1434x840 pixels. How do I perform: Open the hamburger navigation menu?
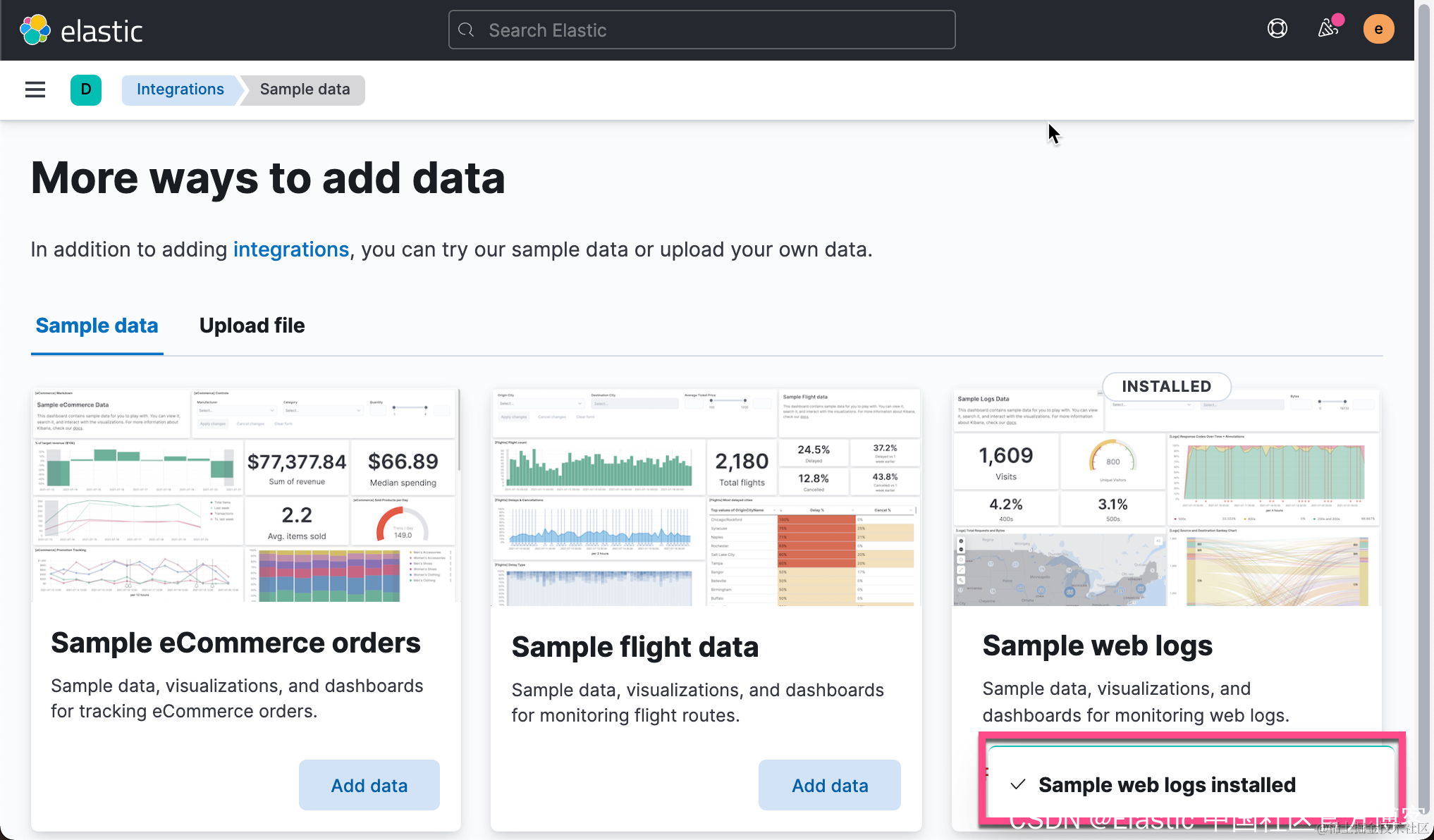pyautogui.click(x=35, y=89)
